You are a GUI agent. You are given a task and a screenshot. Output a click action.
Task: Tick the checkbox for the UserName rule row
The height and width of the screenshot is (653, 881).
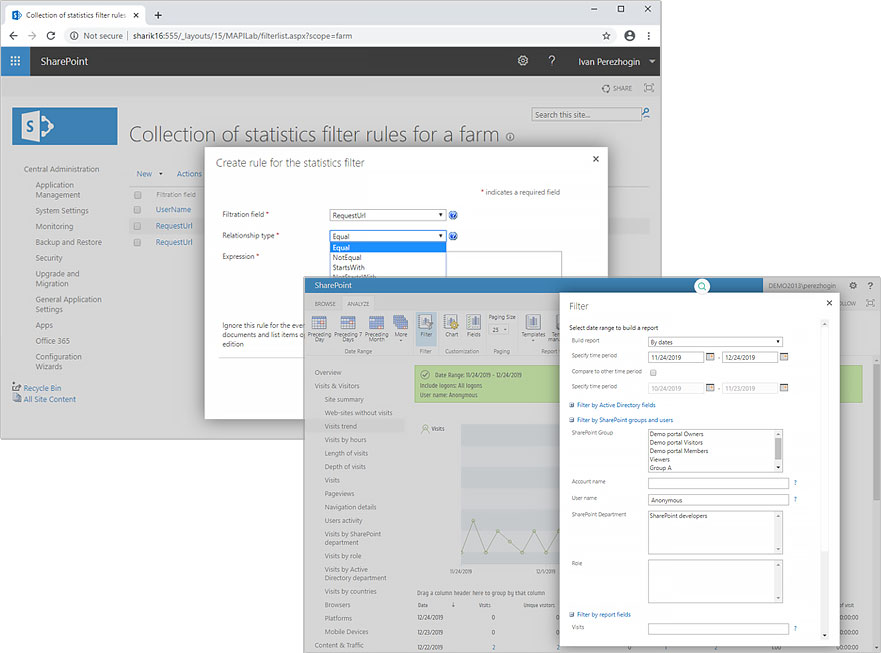click(137, 210)
